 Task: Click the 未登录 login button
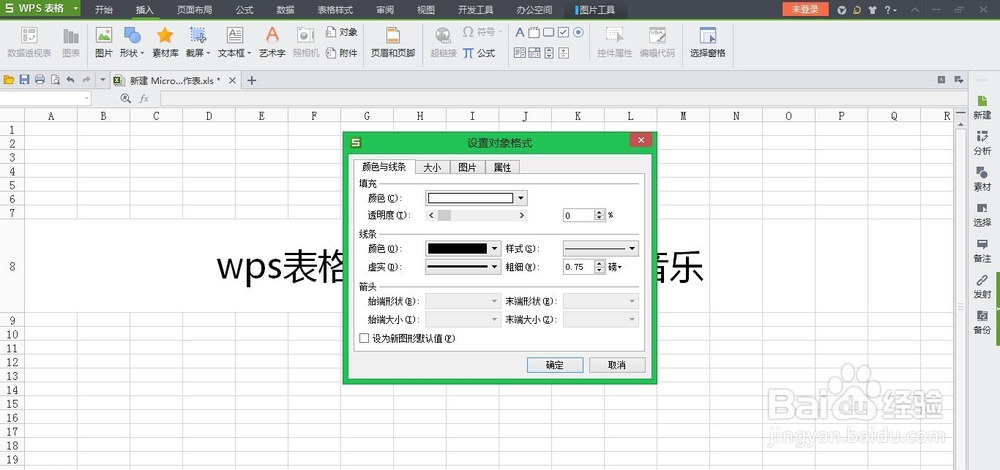coord(805,9)
